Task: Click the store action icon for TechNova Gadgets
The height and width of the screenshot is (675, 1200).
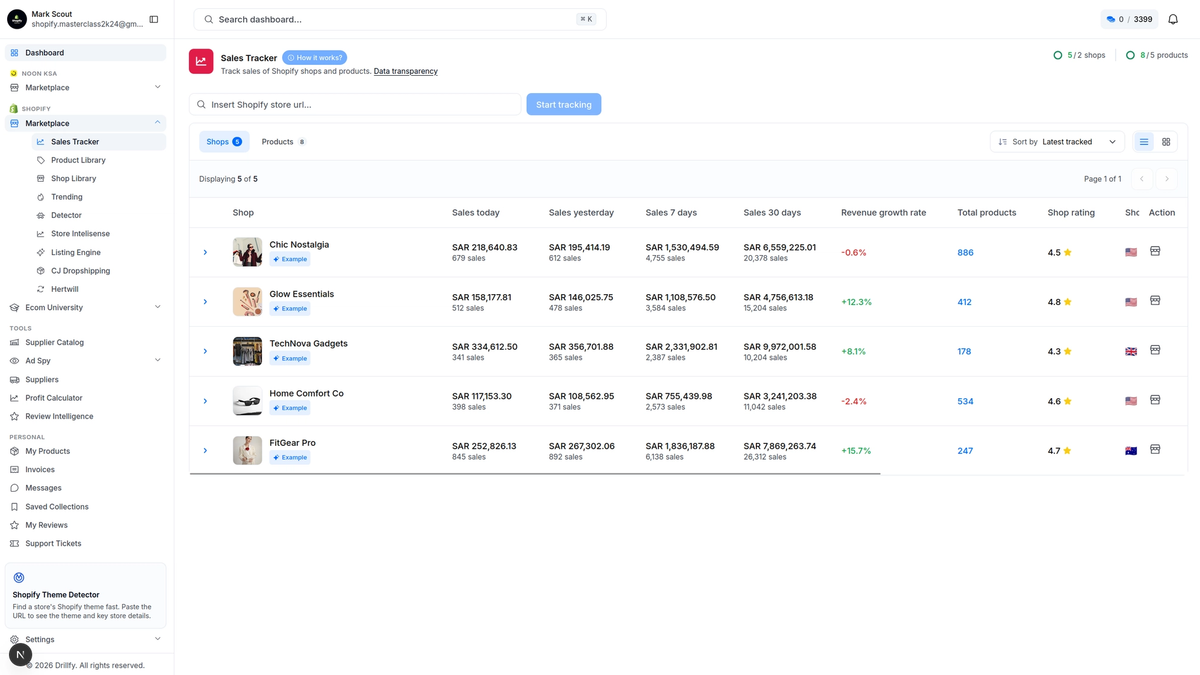Action: pyautogui.click(x=1155, y=350)
